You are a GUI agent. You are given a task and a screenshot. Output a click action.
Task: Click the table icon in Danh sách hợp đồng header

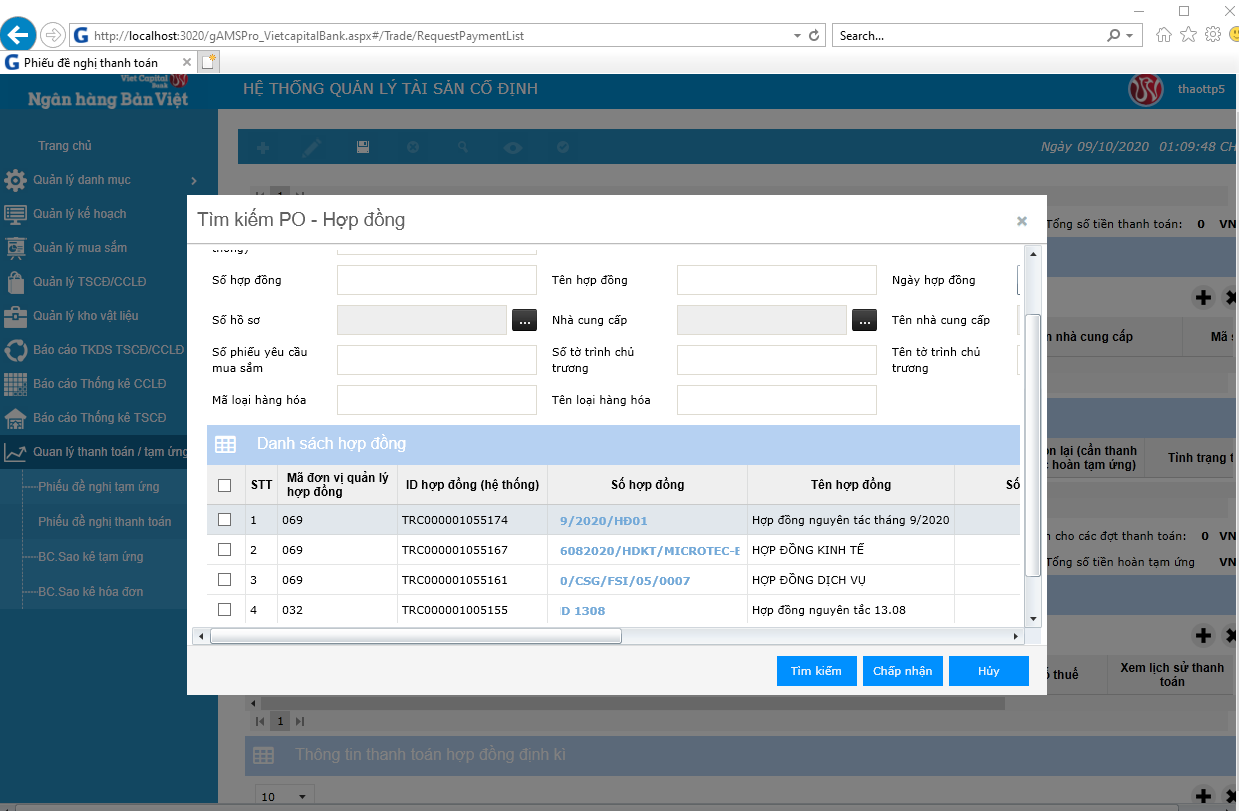[x=225, y=444]
